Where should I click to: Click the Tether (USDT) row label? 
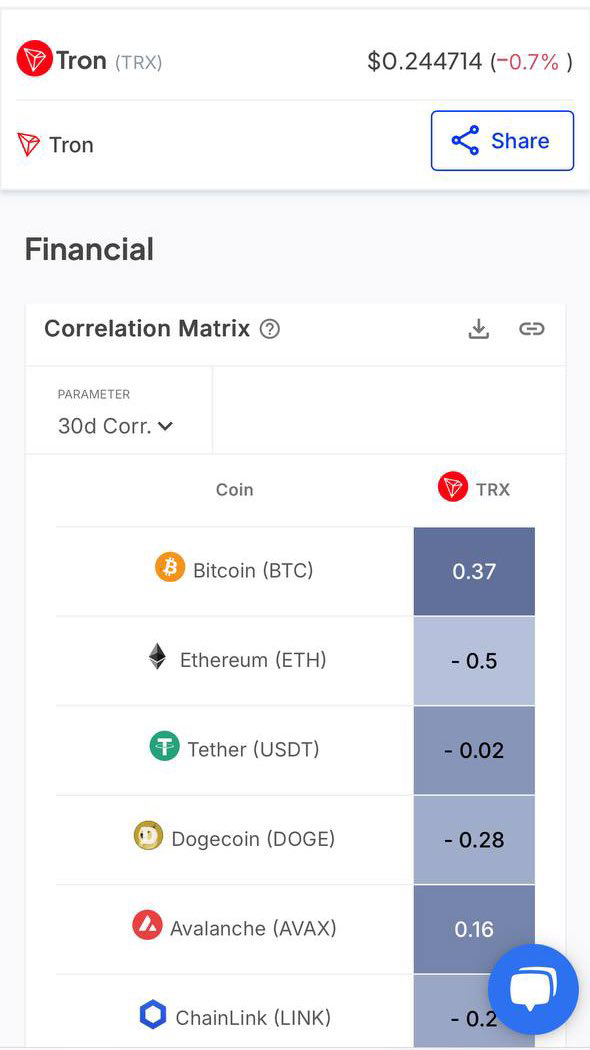click(253, 749)
